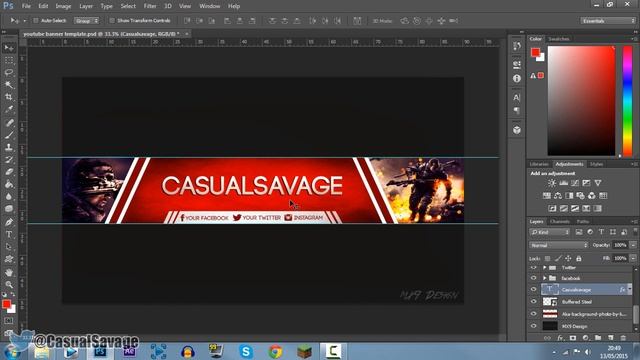The width and height of the screenshot is (640, 360).
Task: Click the Opacity percentage field
Action: 620,245
